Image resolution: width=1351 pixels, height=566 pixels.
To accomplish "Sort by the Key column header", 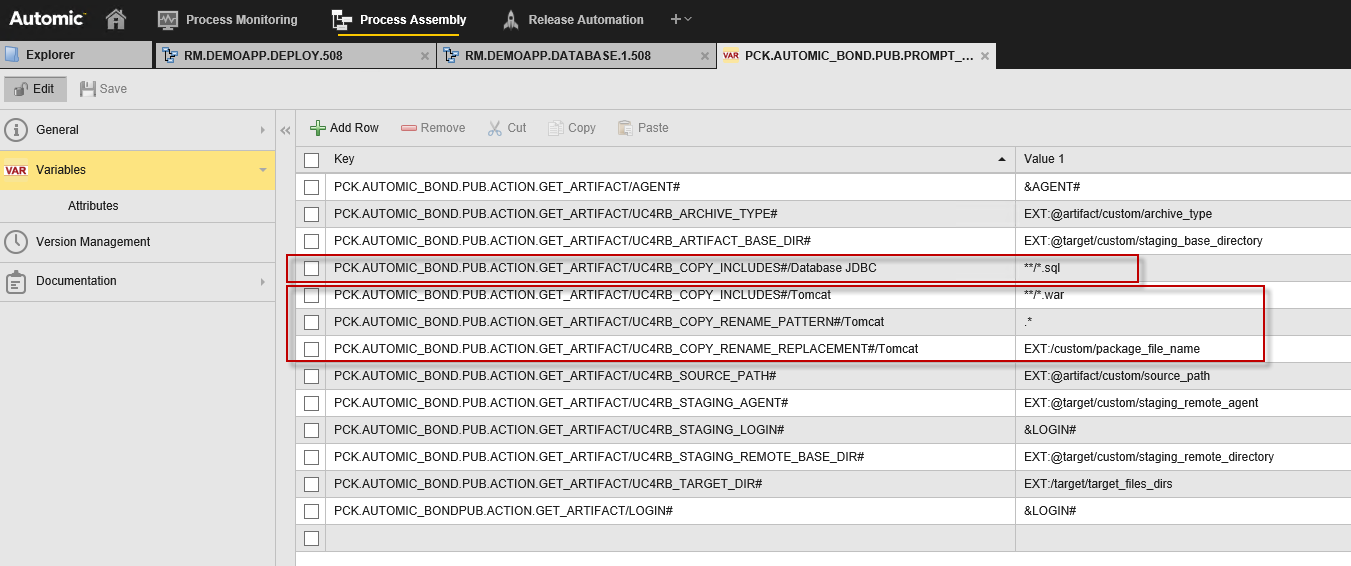I will (670, 160).
